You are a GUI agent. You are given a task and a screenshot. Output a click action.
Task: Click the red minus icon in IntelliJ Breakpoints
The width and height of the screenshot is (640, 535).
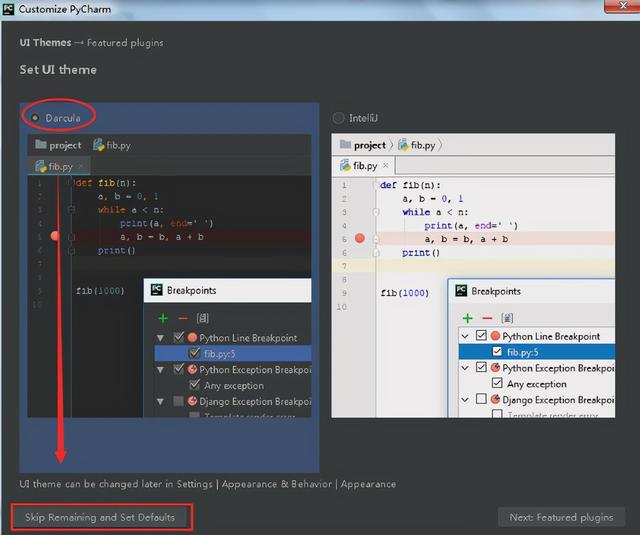pos(487,318)
